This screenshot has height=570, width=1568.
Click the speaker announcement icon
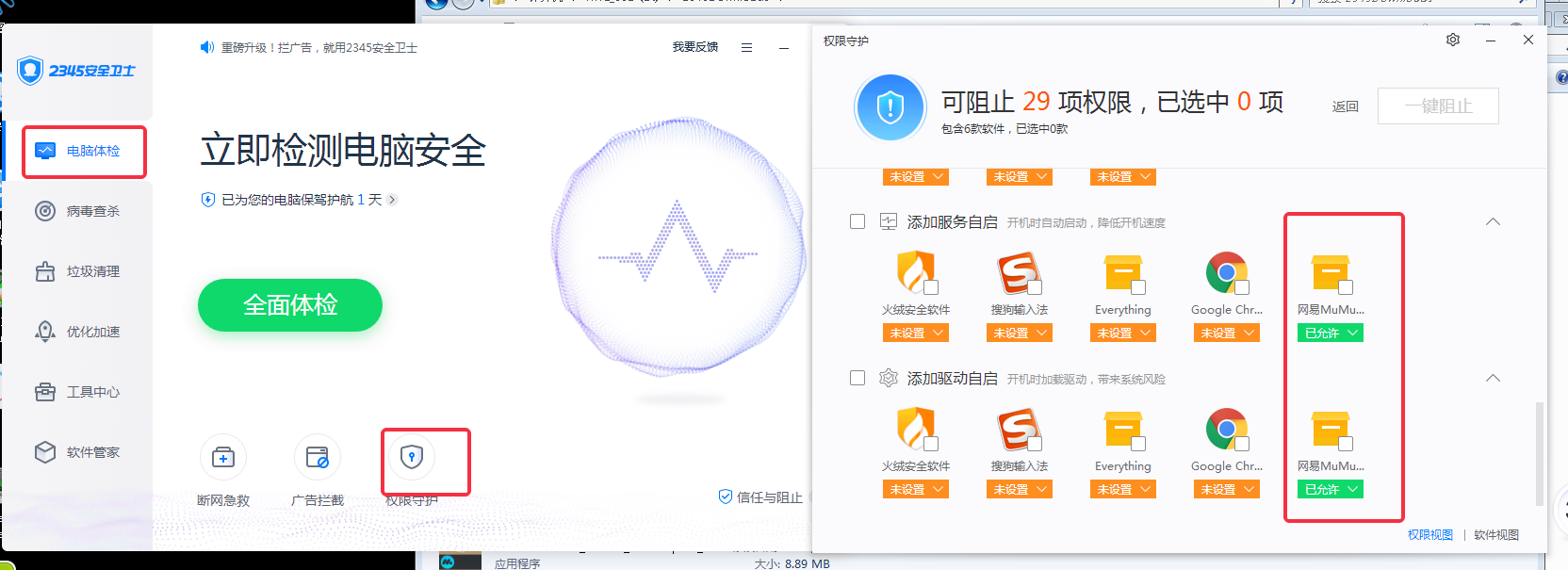tap(207, 47)
